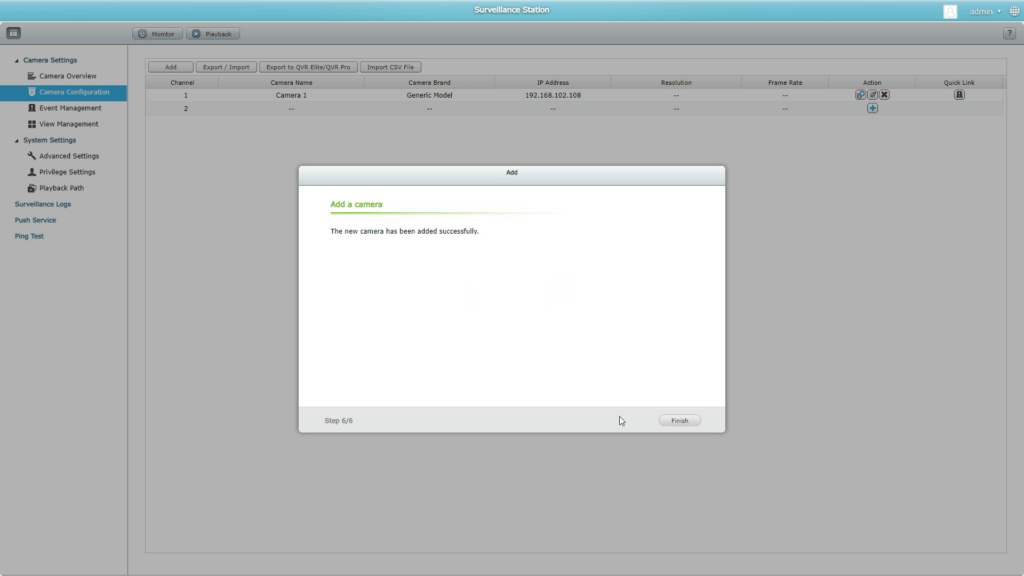Collapse the Camera Settings section

[15, 60]
